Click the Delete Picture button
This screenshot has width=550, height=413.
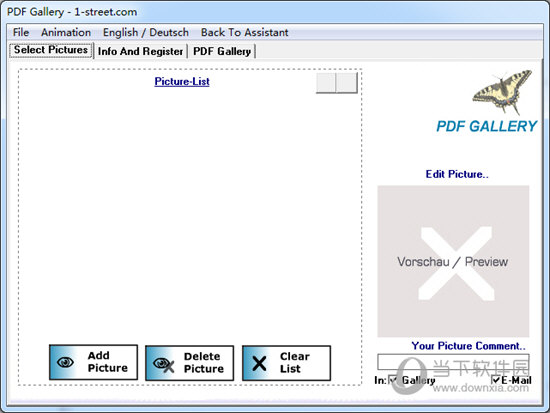[189, 363]
